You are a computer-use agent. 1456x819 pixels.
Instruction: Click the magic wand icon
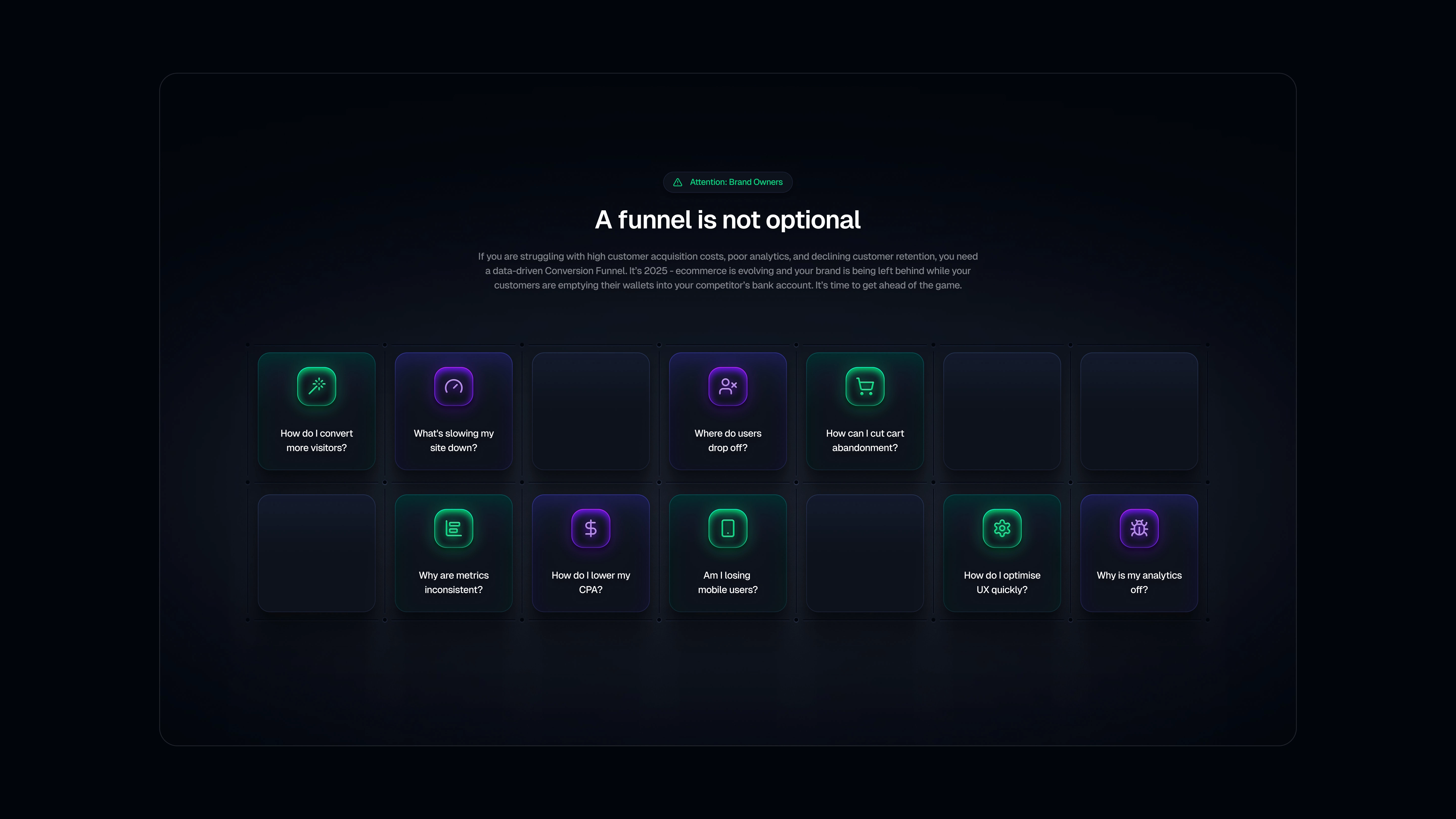click(316, 386)
